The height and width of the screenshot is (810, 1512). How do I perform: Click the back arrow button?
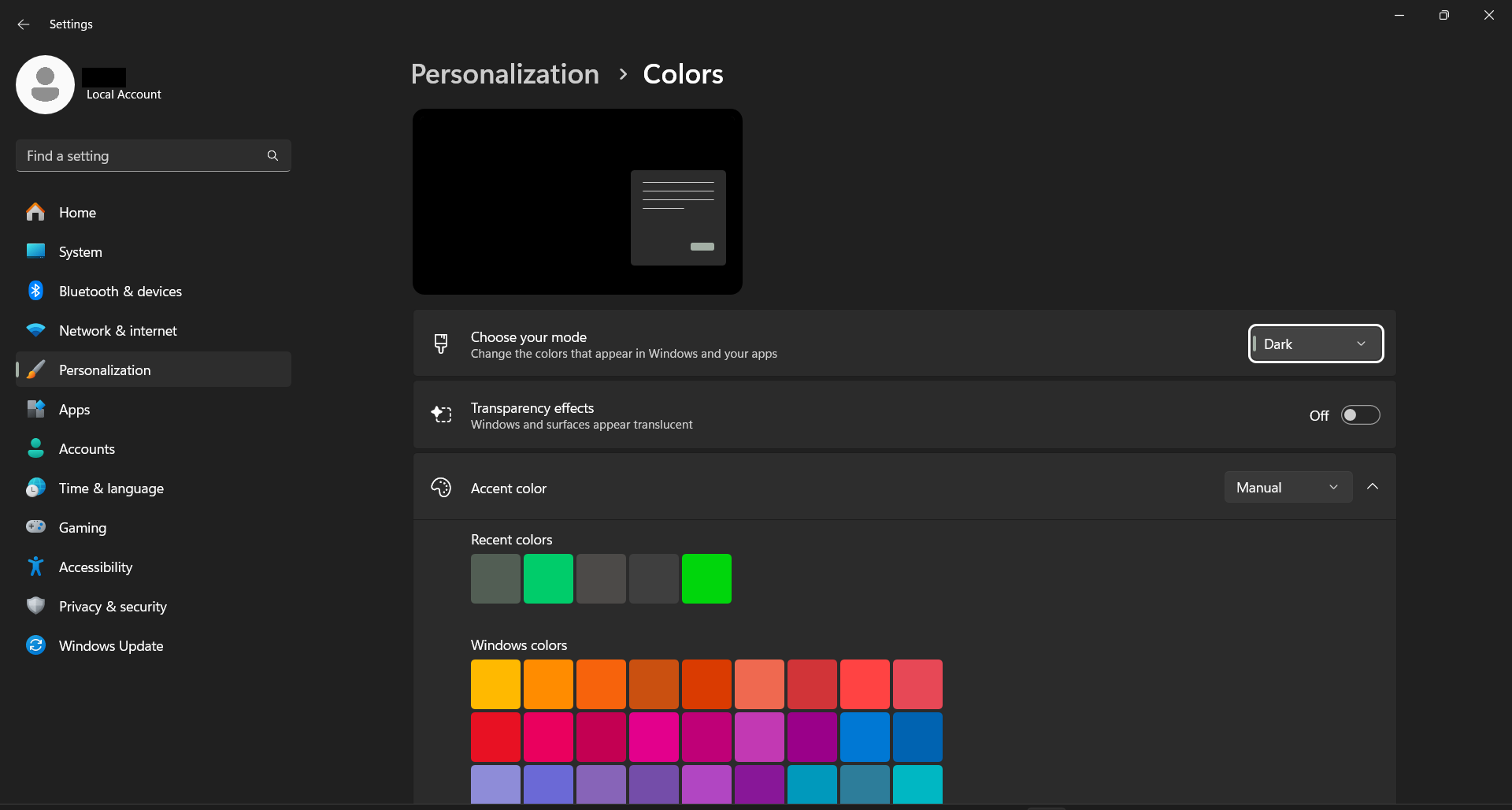click(24, 24)
